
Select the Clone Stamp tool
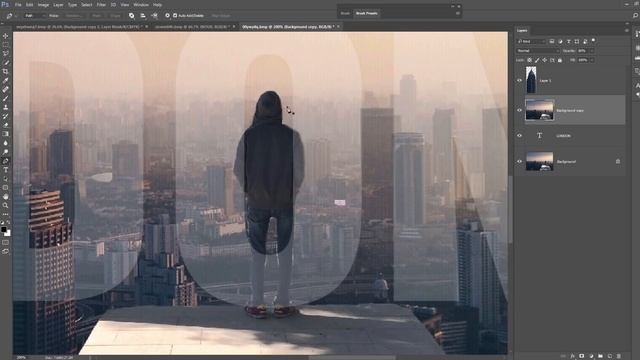tap(5, 107)
